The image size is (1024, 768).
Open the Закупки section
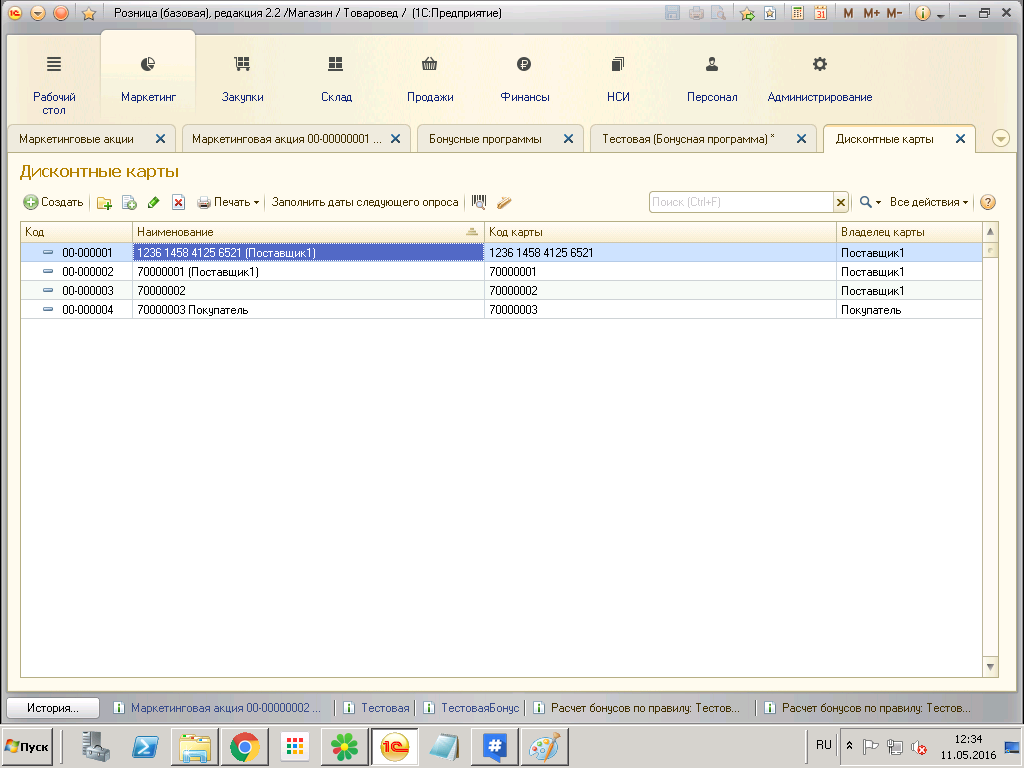pyautogui.click(x=242, y=78)
